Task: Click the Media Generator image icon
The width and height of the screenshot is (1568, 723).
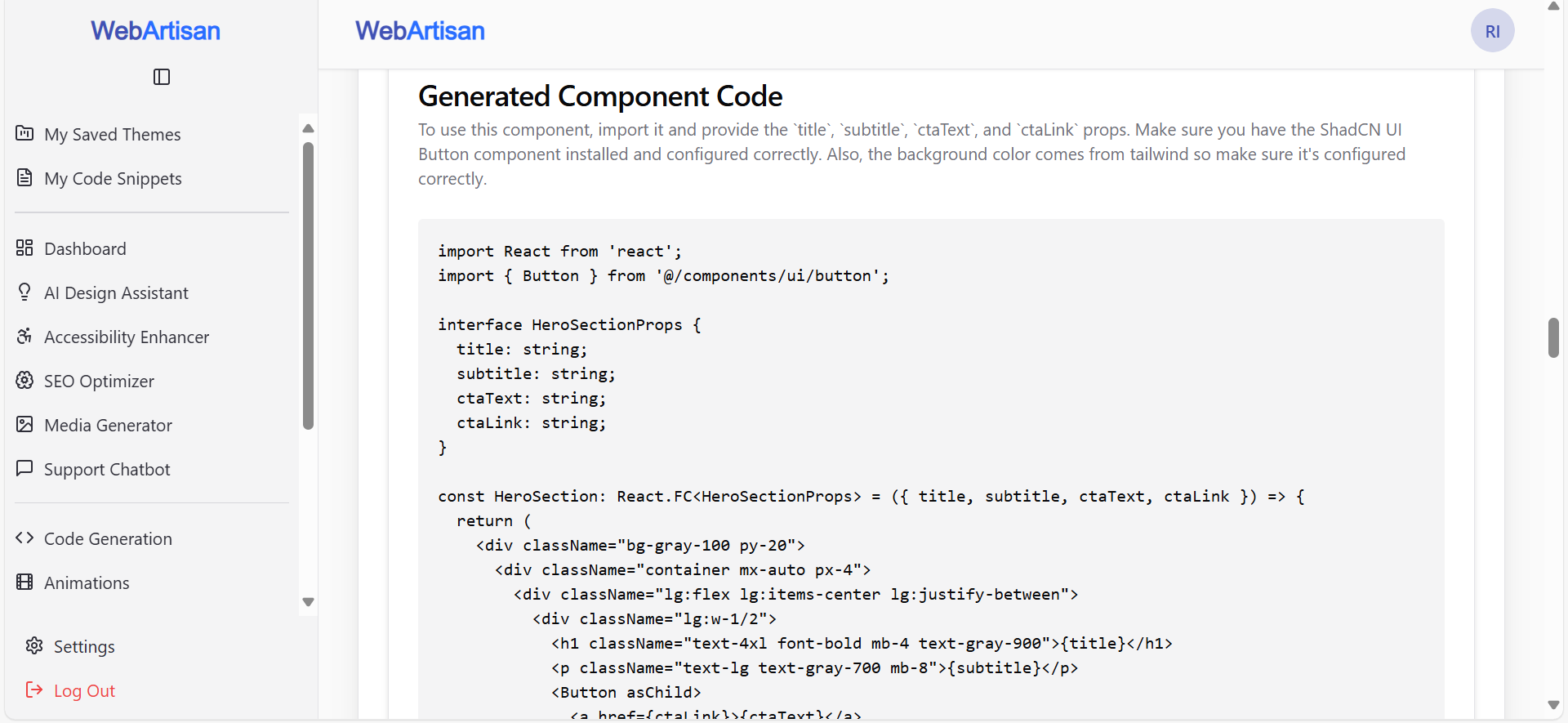Action: click(x=24, y=424)
